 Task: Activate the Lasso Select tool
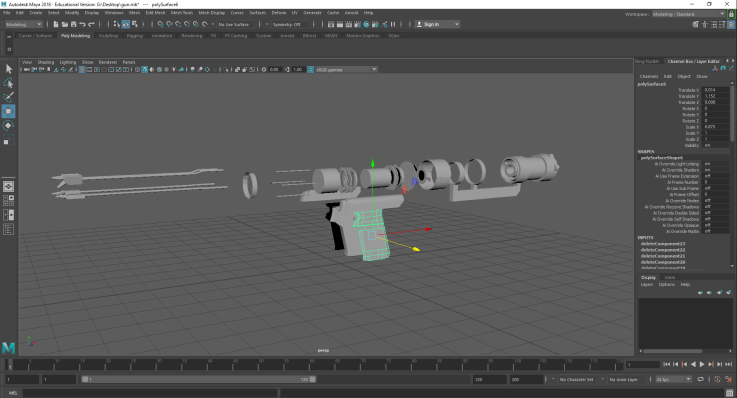click(8, 83)
